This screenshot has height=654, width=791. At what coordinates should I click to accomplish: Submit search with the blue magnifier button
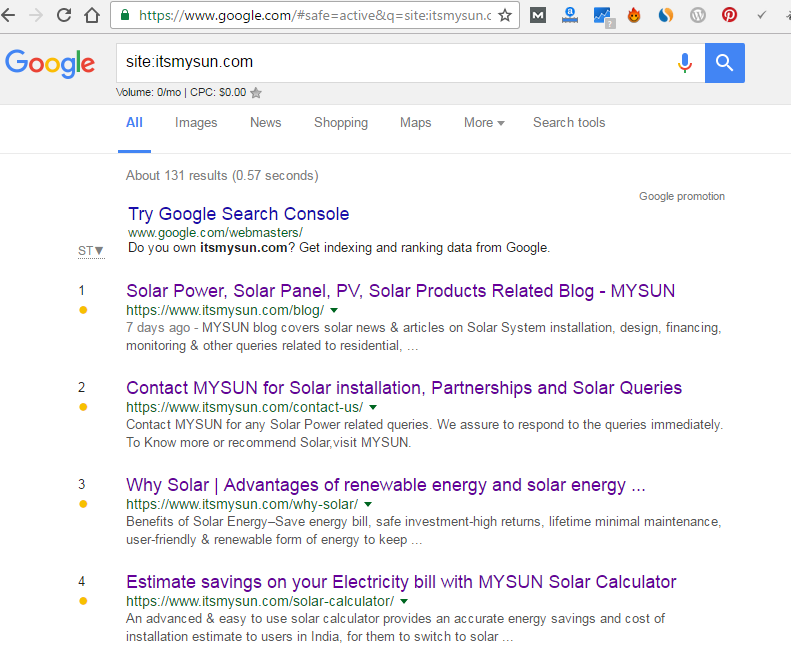pyautogui.click(x=724, y=63)
